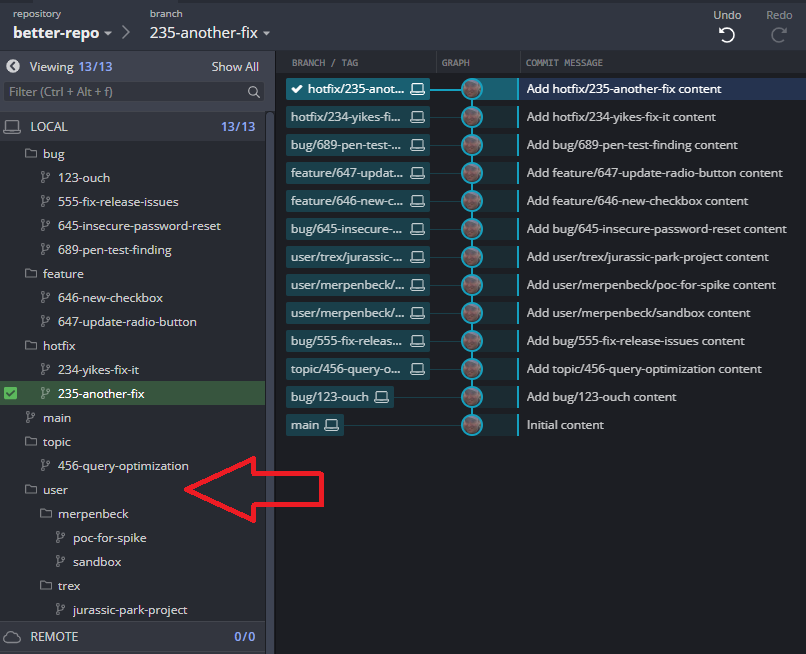Click the Redo icon
Image resolution: width=806 pixels, height=654 pixels.
(779, 33)
